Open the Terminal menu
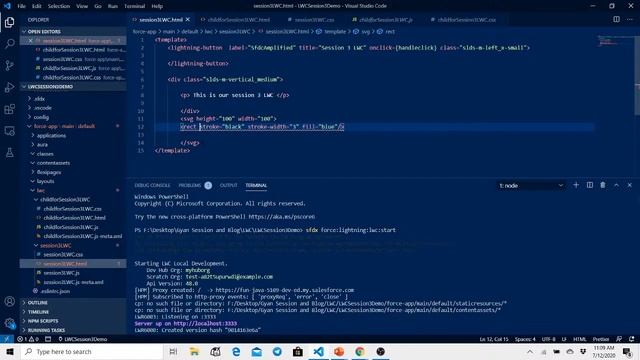Screen dimensions: 640x360 point(134,6)
